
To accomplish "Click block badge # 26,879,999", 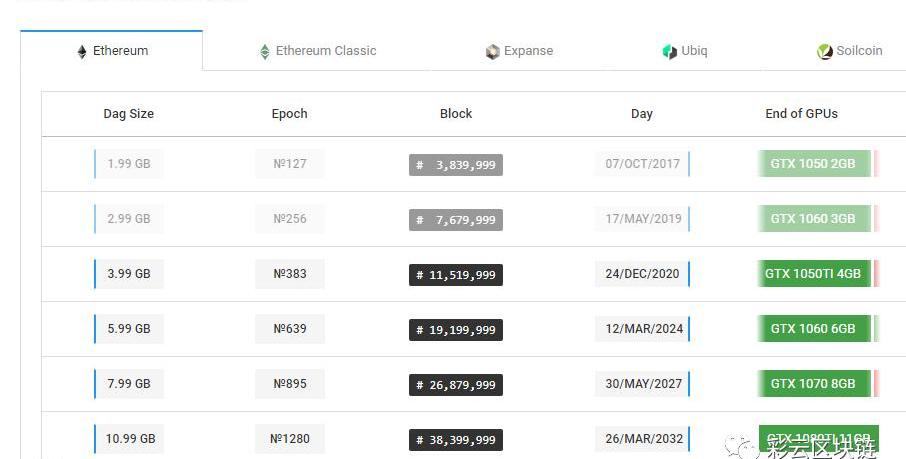I will (x=456, y=384).
